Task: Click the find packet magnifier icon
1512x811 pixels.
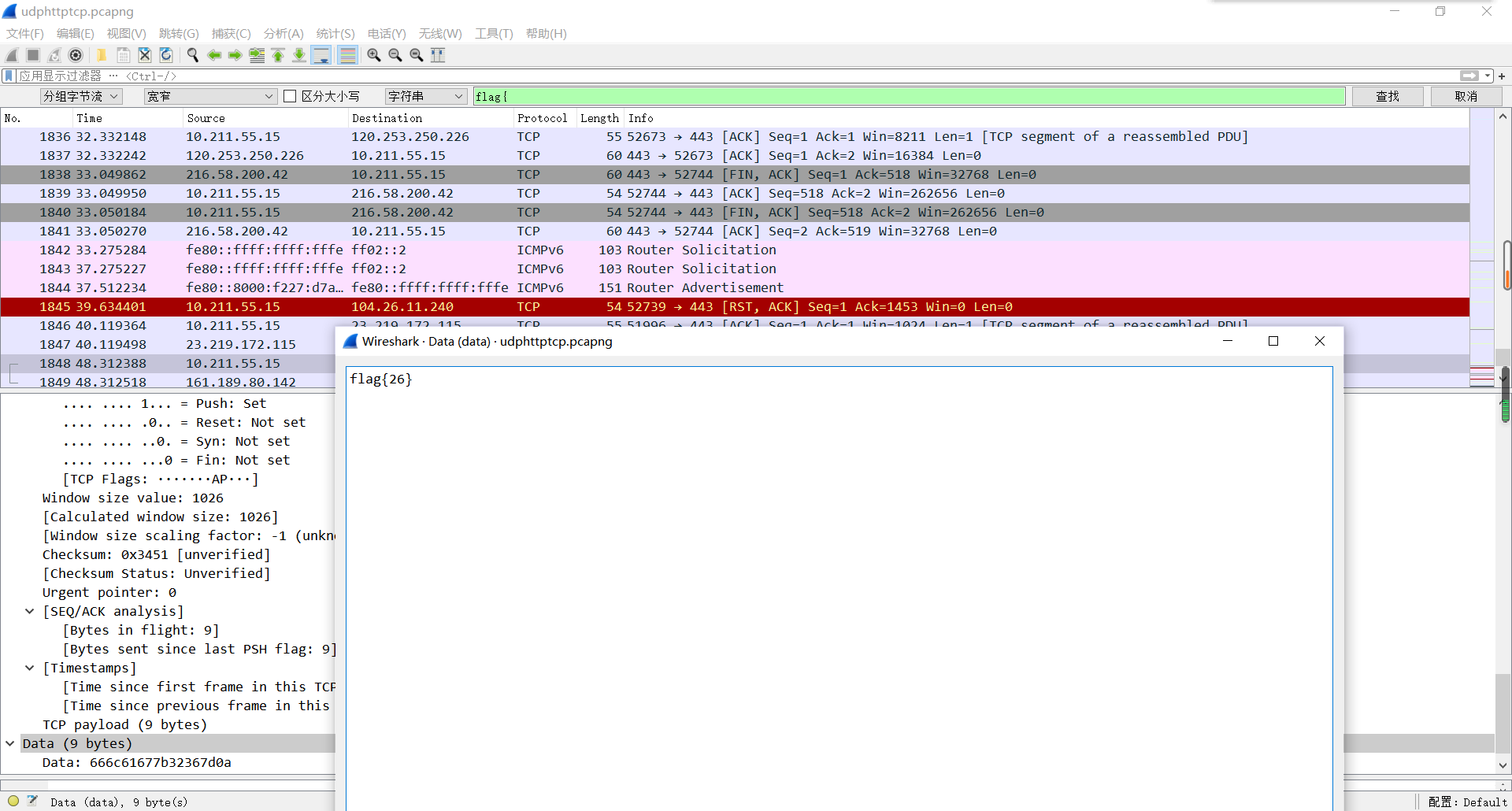Action: (192, 55)
